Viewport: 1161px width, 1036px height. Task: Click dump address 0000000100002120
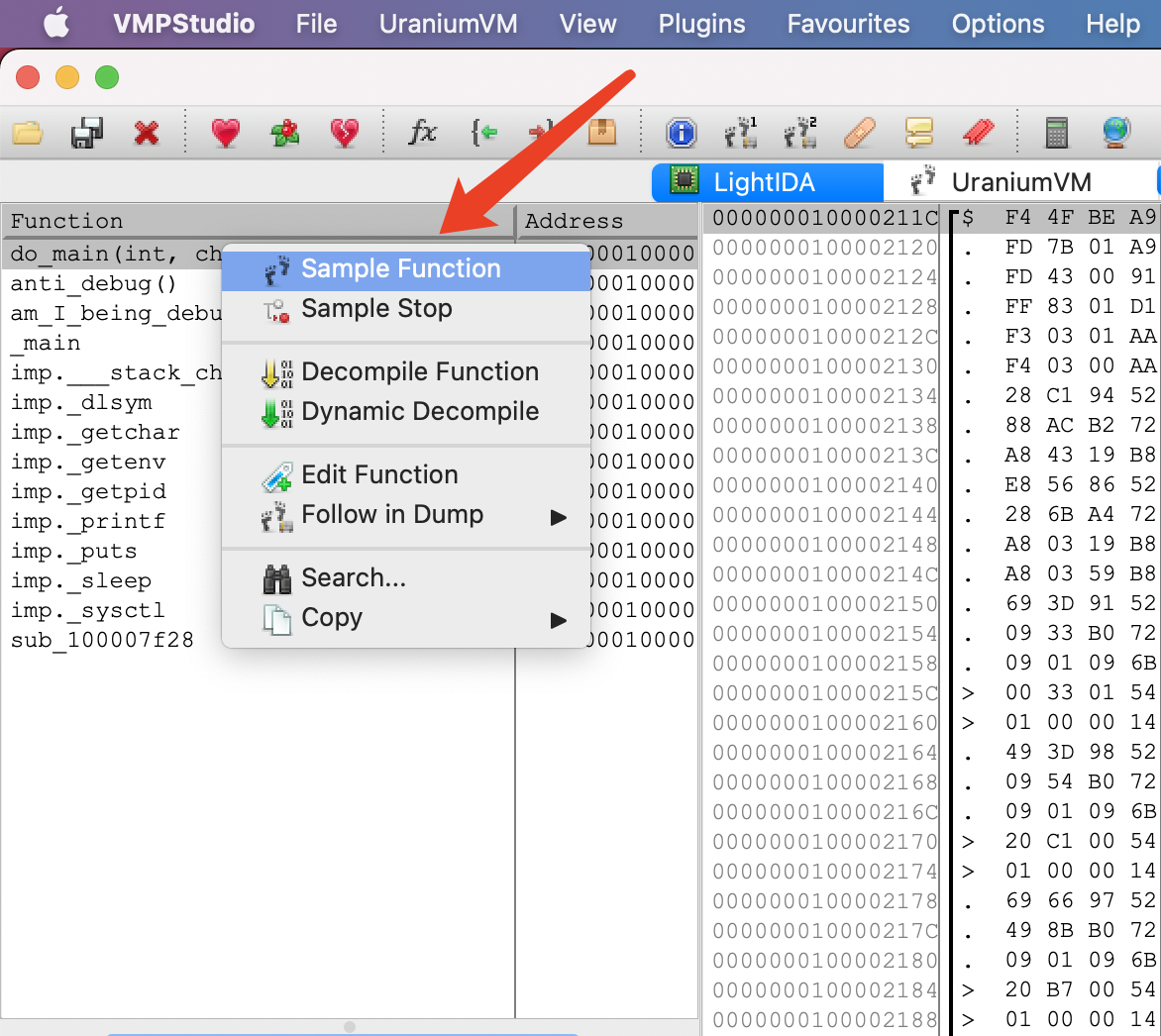pos(825,248)
